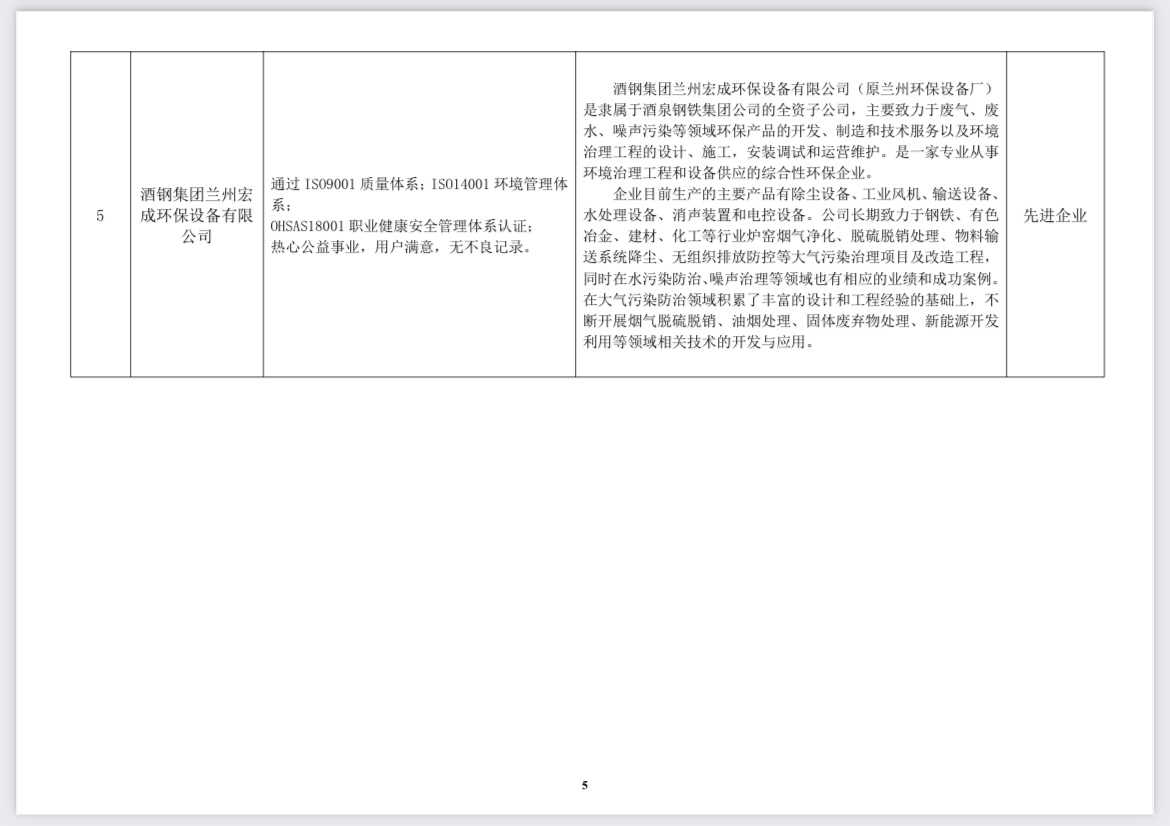Viewport: 1170px width, 826px height.
Task: Click the page number 5 in footer
Action: [x=585, y=785]
